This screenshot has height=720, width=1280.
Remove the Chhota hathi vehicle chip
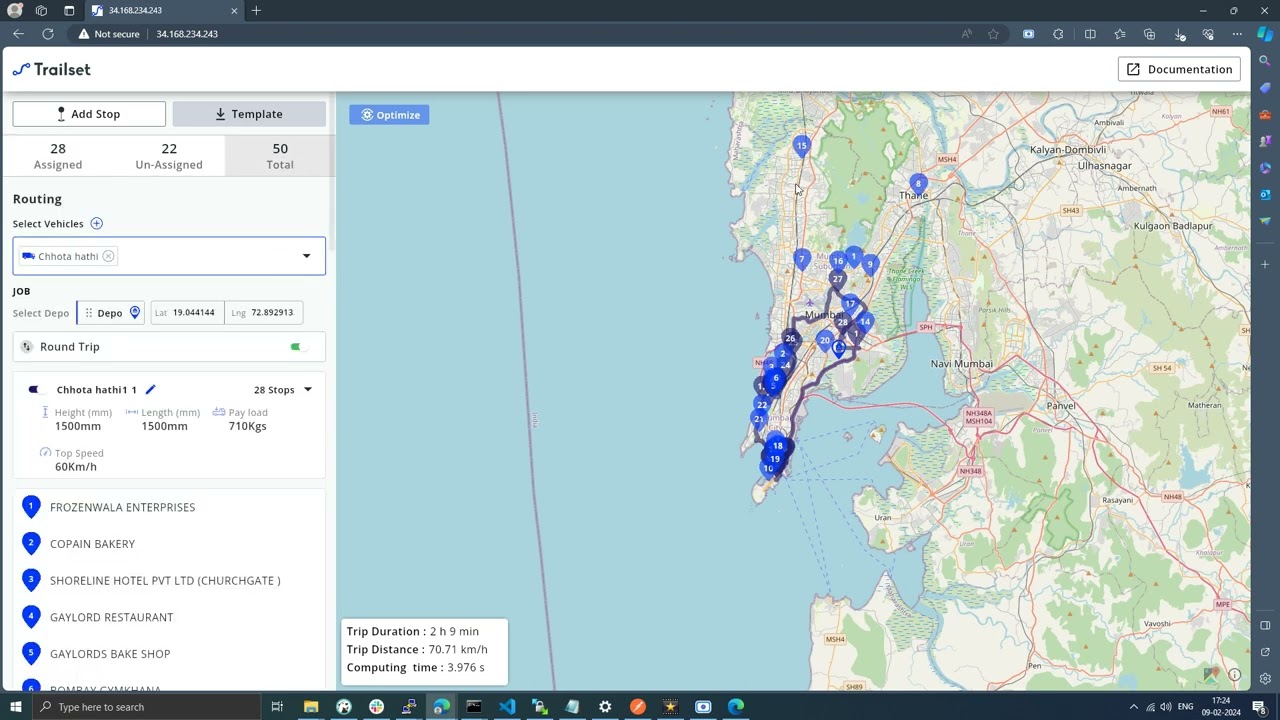pos(108,256)
